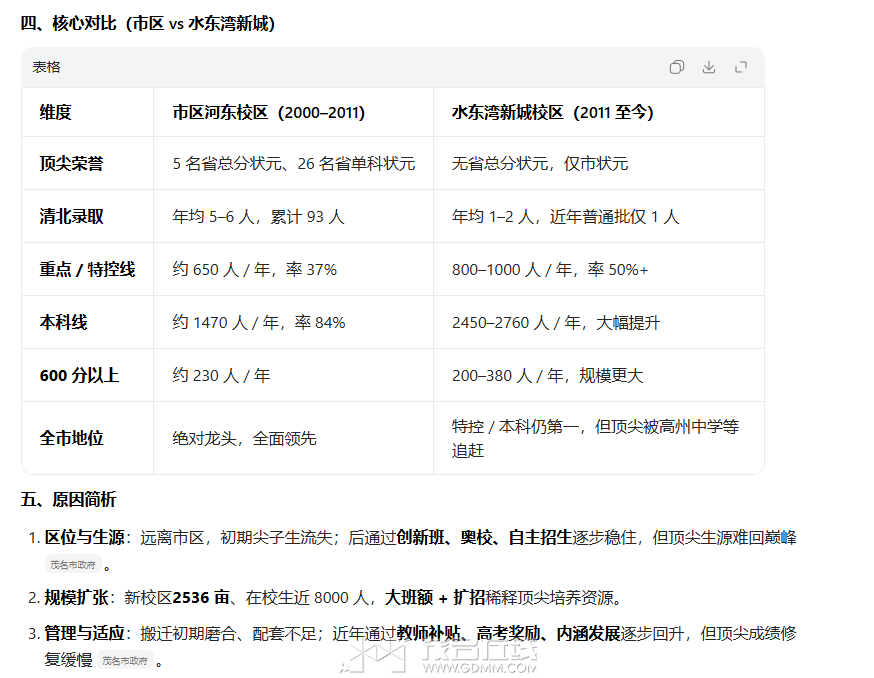874x678 pixels.
Task: Click the 本科线 row label
Action: (x=64, y=323)
